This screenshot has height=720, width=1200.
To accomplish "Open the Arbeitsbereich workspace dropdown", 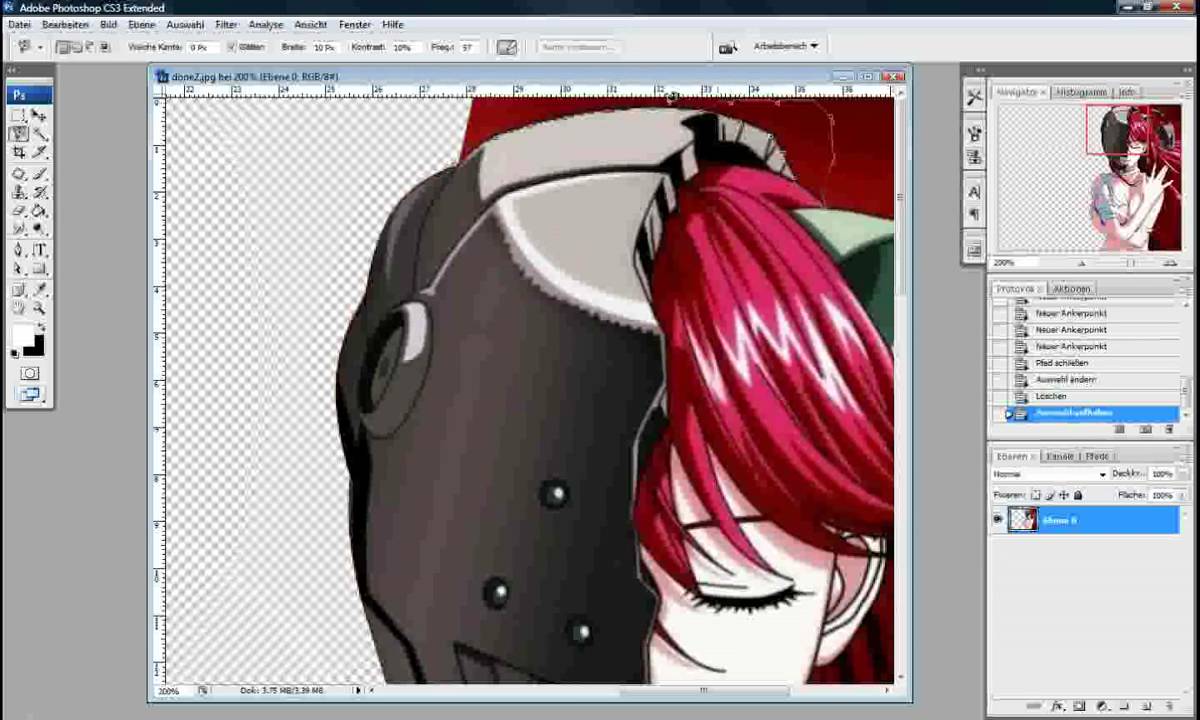I will pyautogui.click(x=785, y=46).
